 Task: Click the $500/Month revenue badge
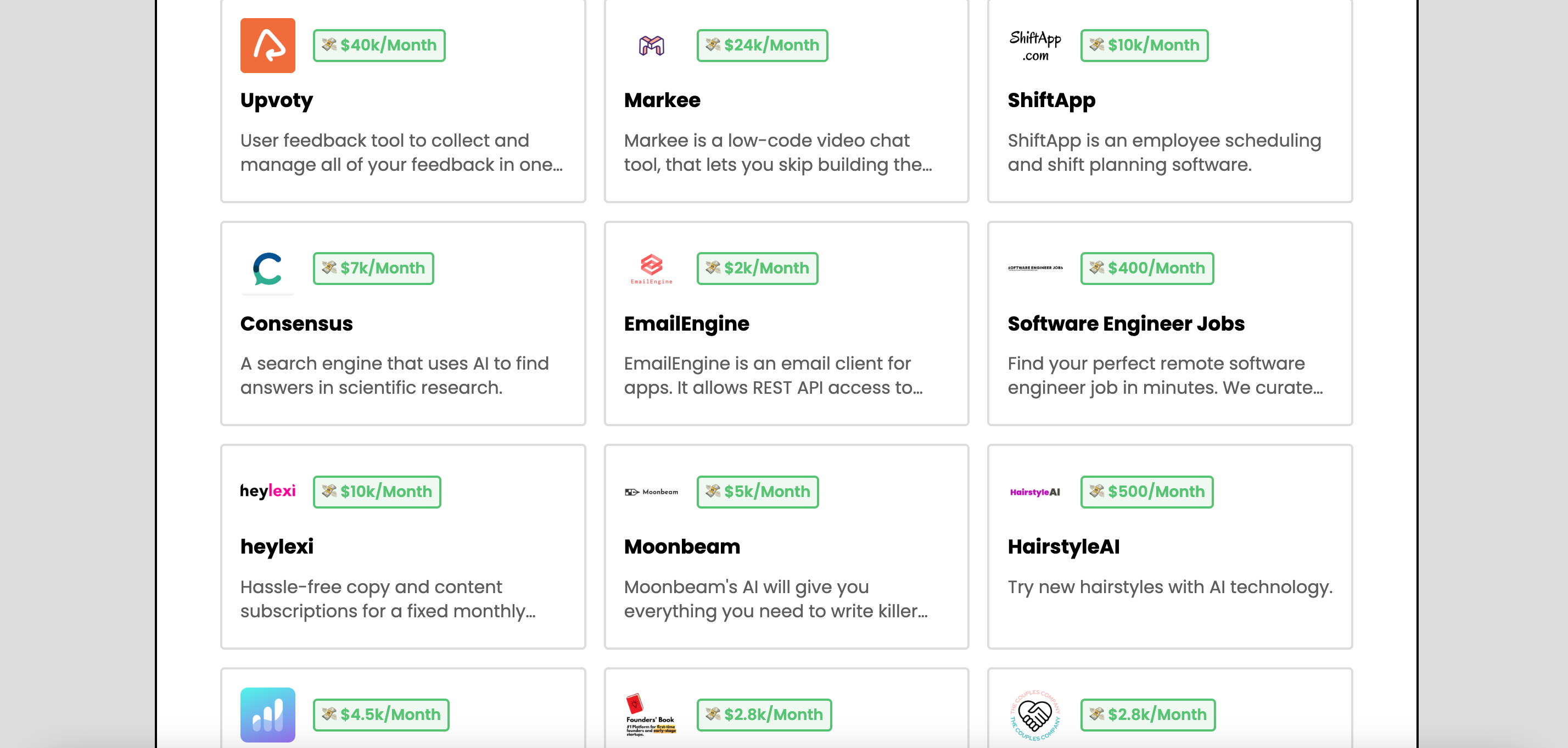pos(1147,492)
